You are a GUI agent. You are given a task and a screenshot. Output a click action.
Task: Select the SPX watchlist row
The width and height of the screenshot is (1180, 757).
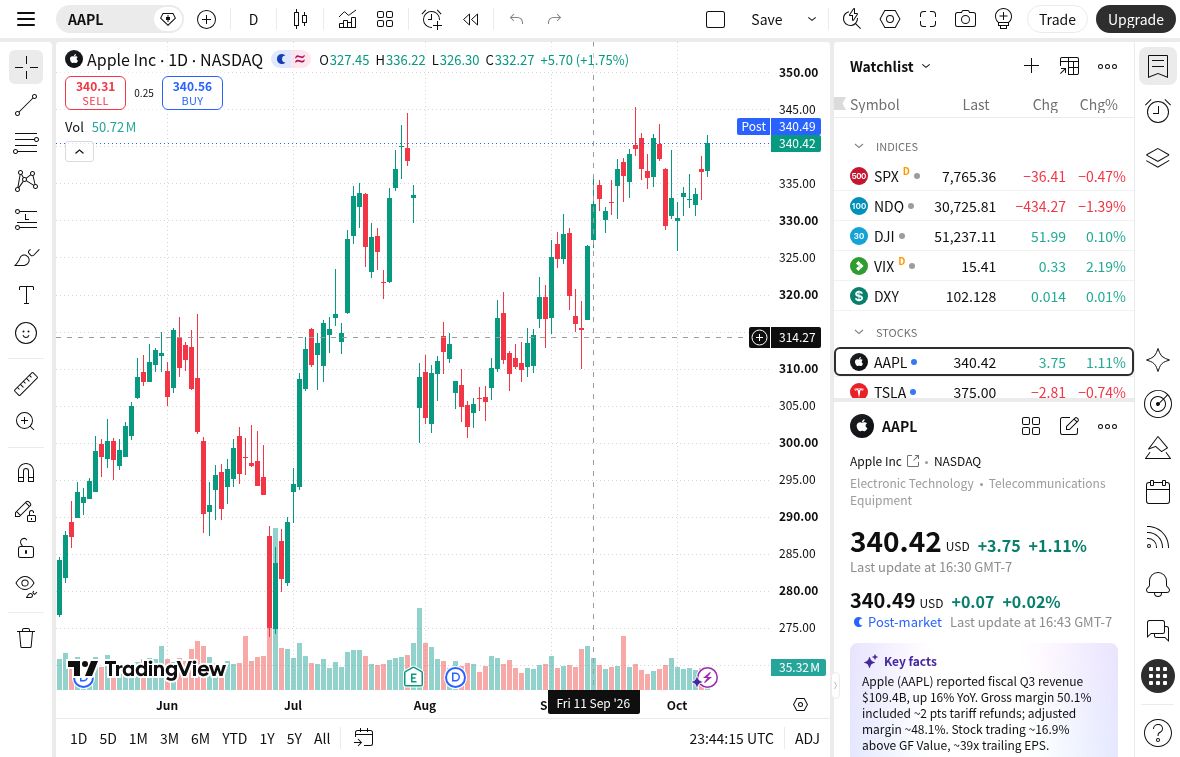tap(984, 177)
